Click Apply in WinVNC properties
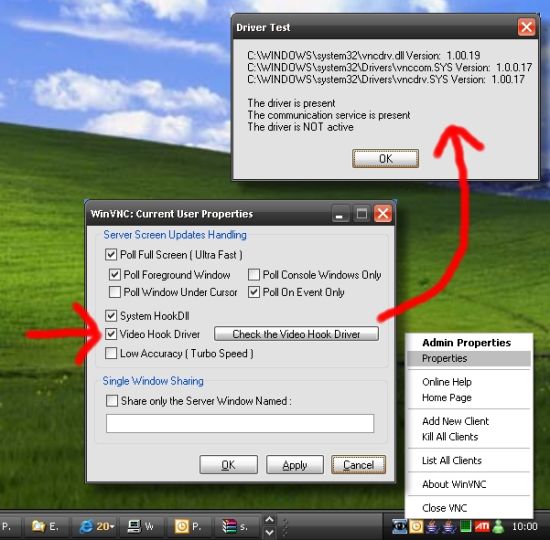This screenshot has width=550, height=540. pyautogui.click(x=295, y=465)
